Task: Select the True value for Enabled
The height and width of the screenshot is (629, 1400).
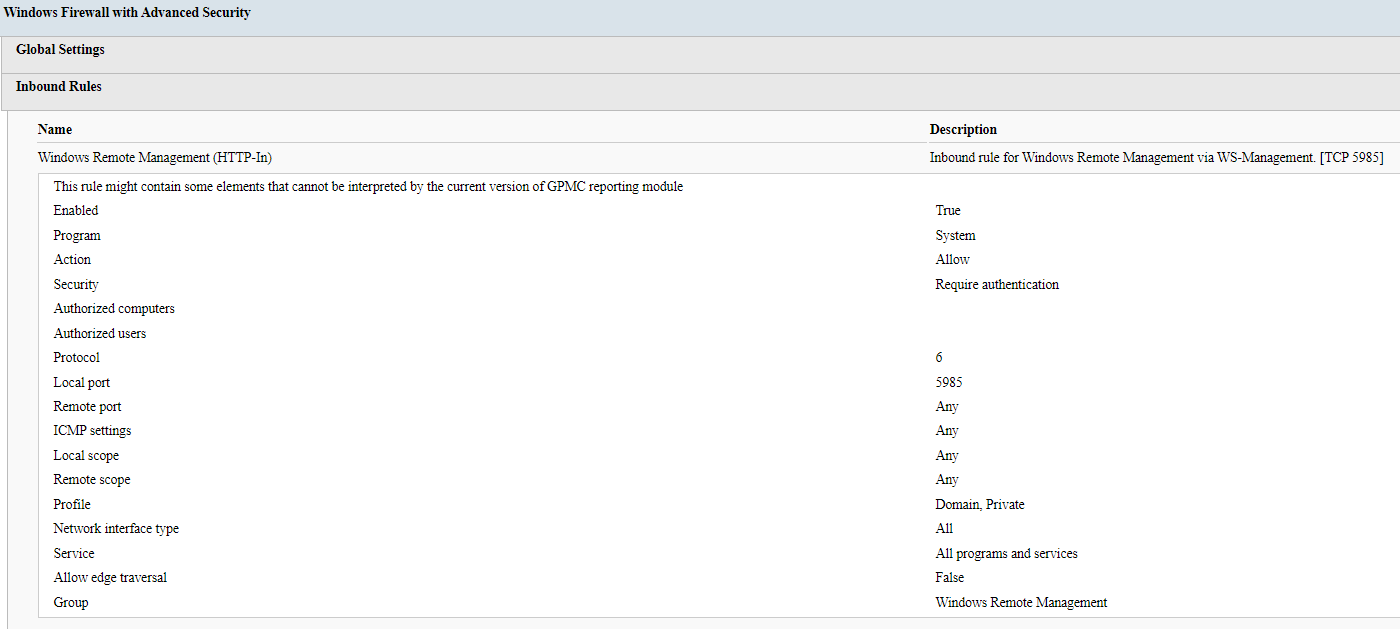Action: pyautogui.click(x=947, y=210)
